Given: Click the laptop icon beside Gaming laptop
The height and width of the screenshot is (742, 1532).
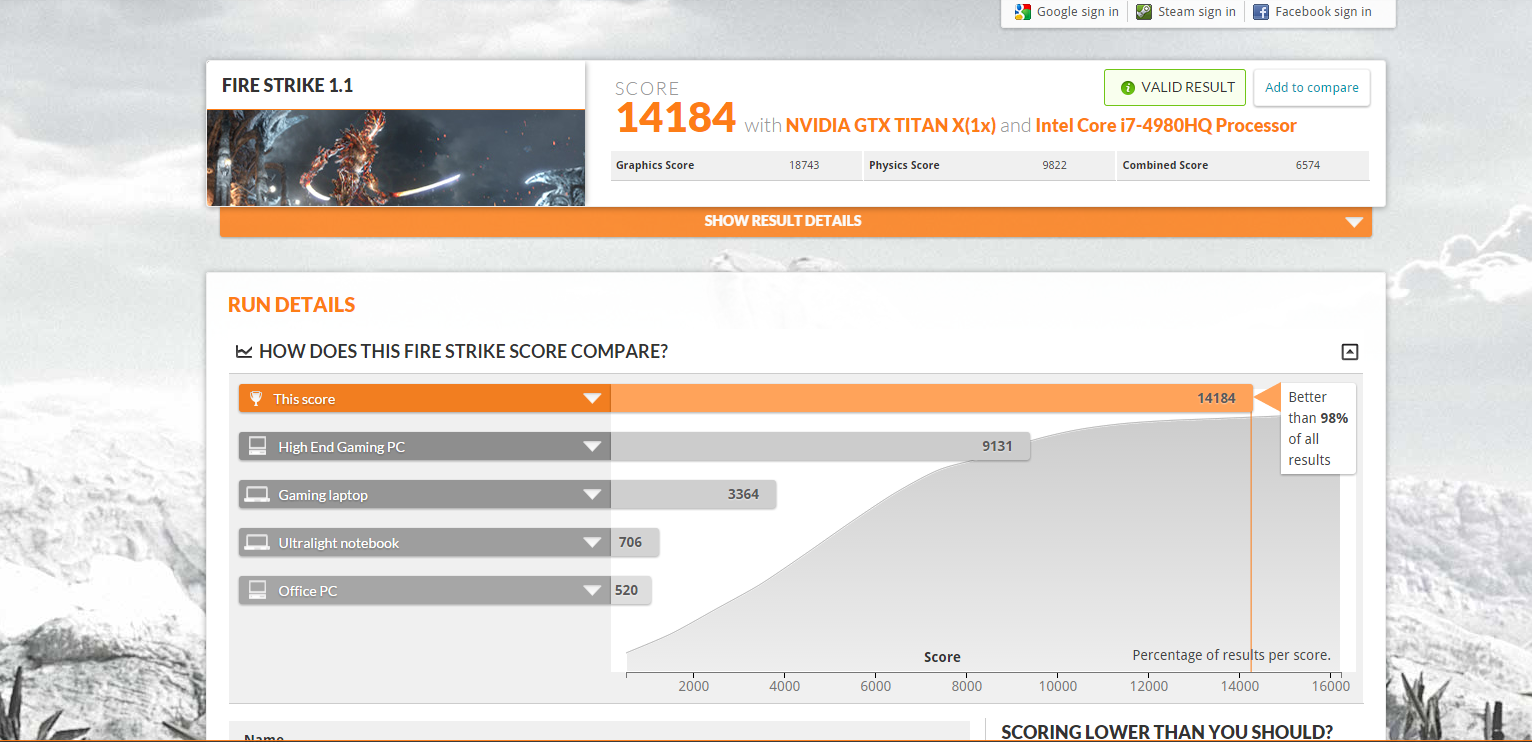Looking at the screenshot, I should point(258,494).
